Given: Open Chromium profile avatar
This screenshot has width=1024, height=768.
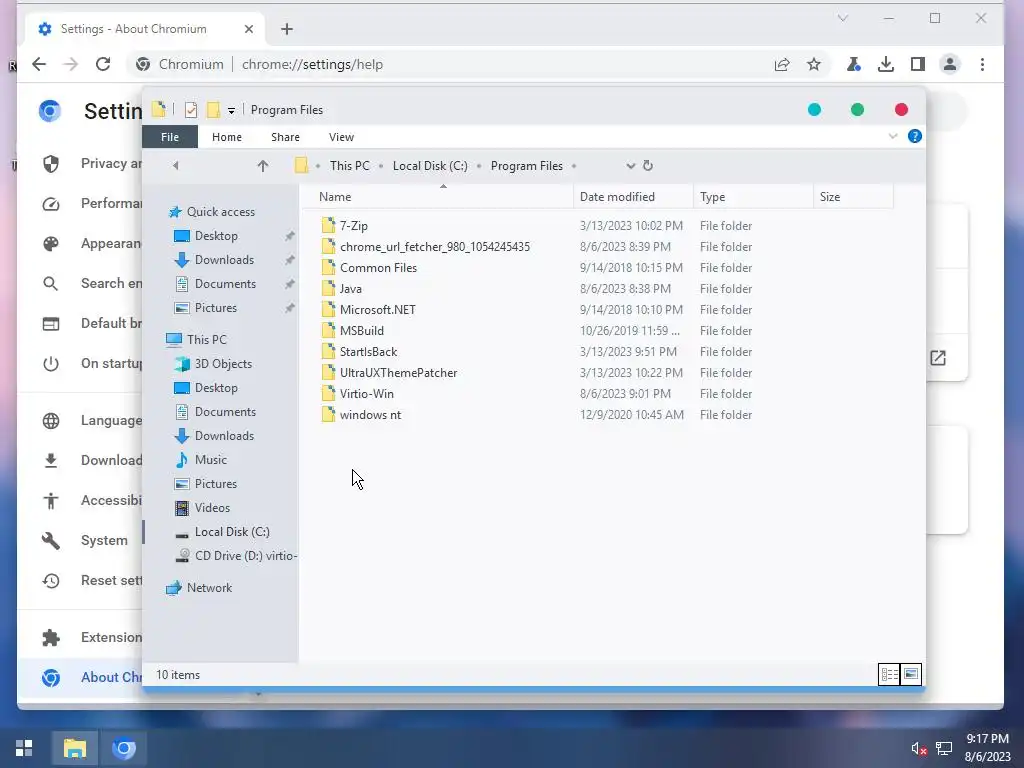Looking at the screenshot, I should click(x=950, y=64).
